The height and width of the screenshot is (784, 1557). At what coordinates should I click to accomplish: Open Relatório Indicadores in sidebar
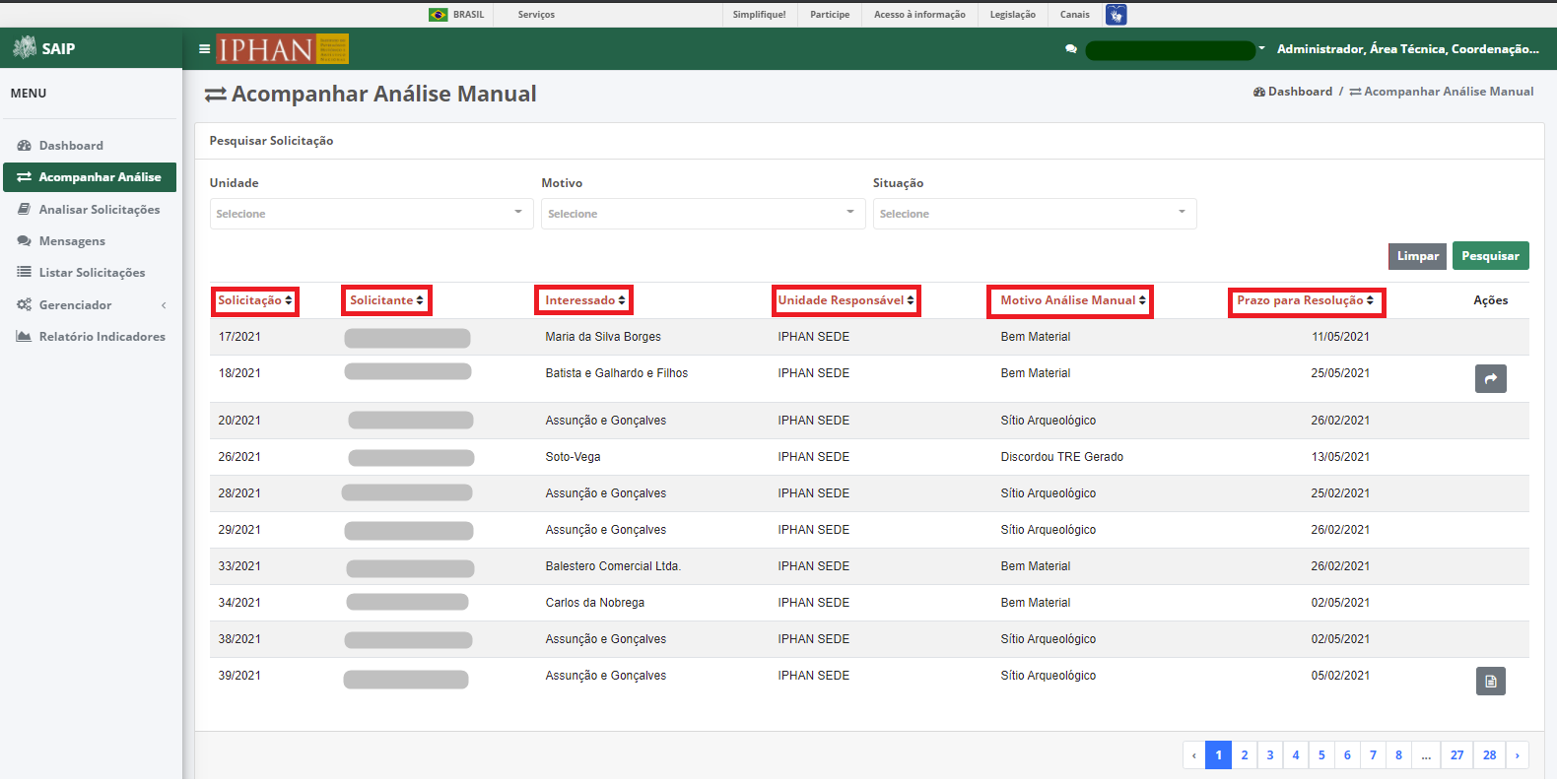tap(90, 337)
